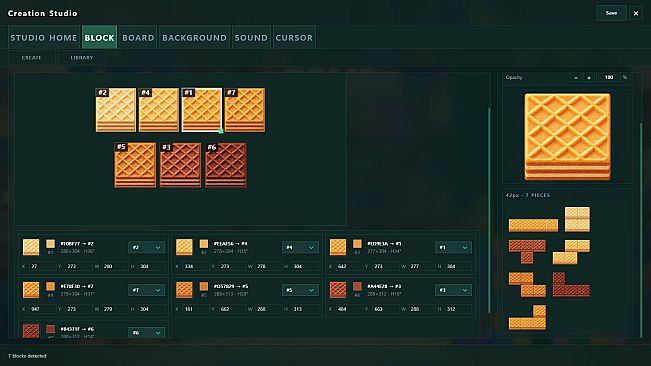Open the #5 piece assignment dropdown

click(x=300, y=290)
